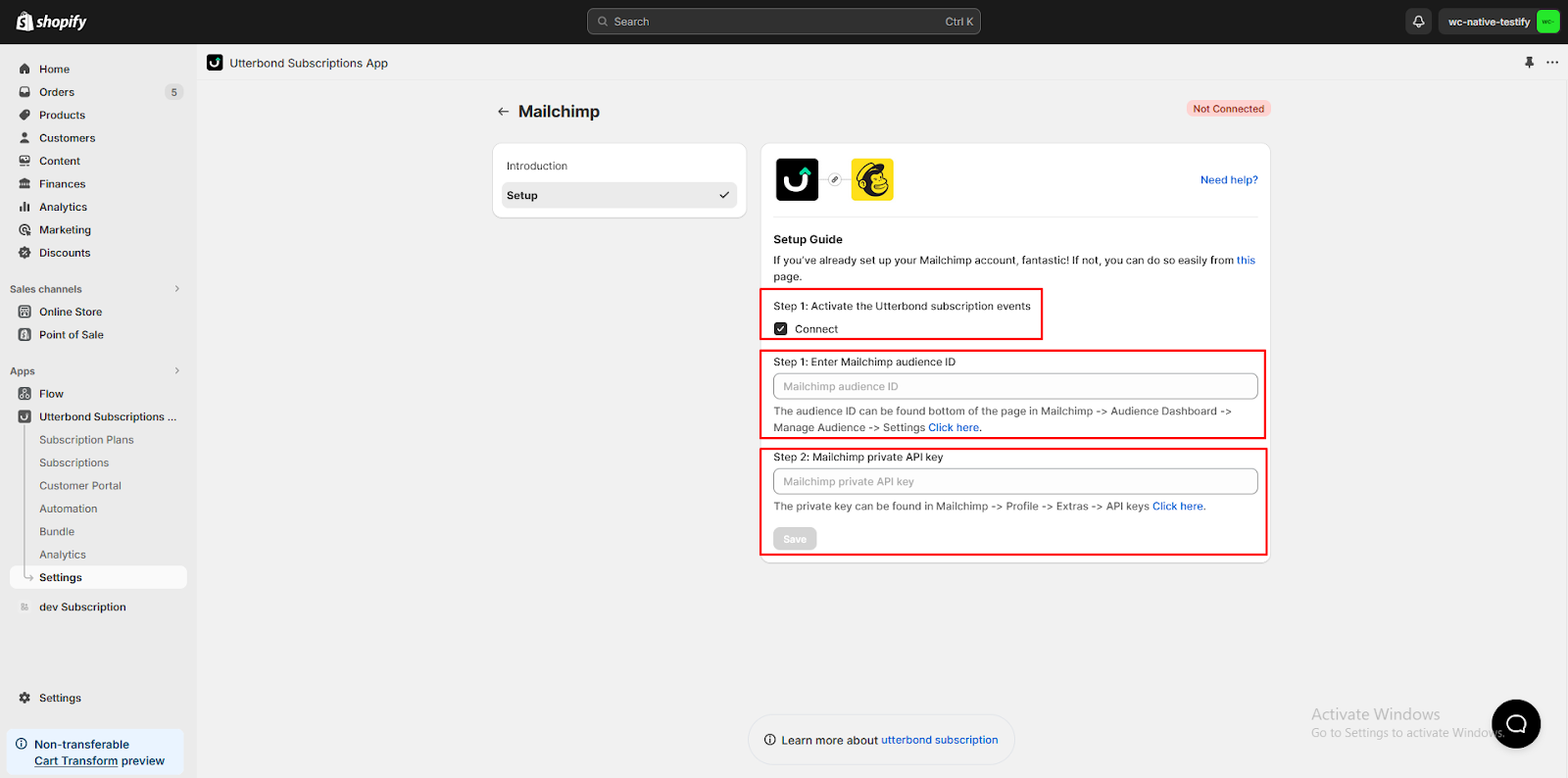Screen dimensions: 1568x778
Task: Open Marketing in the sidebar
Action: click(x=65, y=230)
